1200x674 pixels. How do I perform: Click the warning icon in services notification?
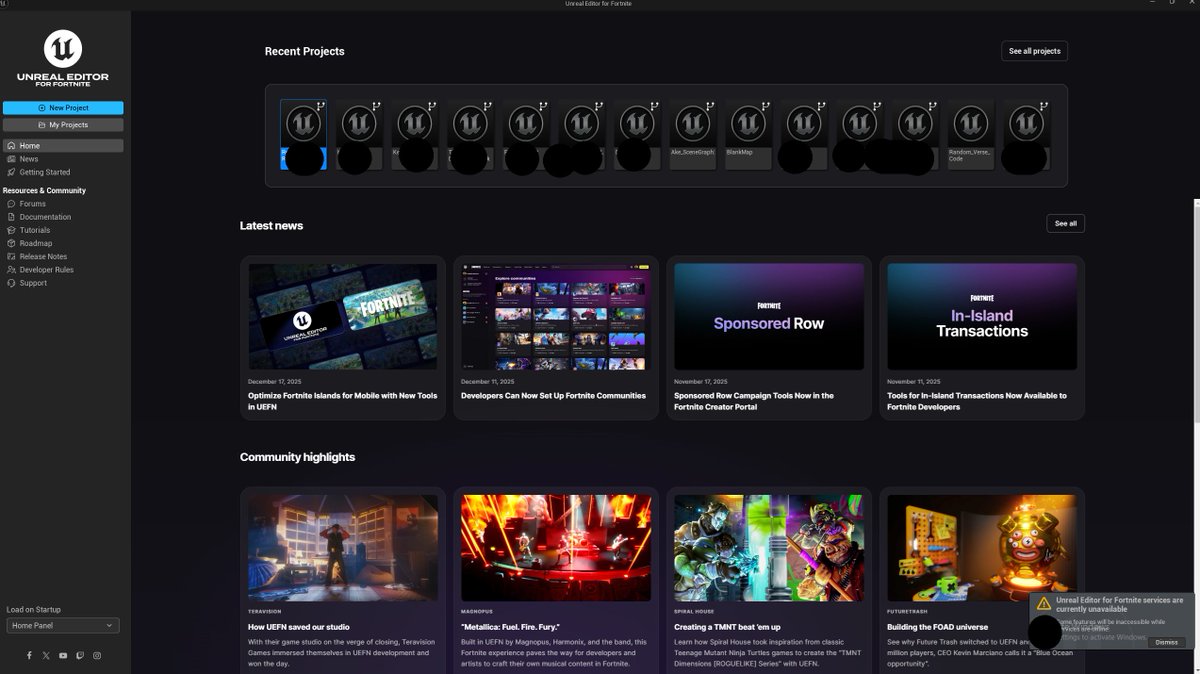click(x=1043, y=603)
